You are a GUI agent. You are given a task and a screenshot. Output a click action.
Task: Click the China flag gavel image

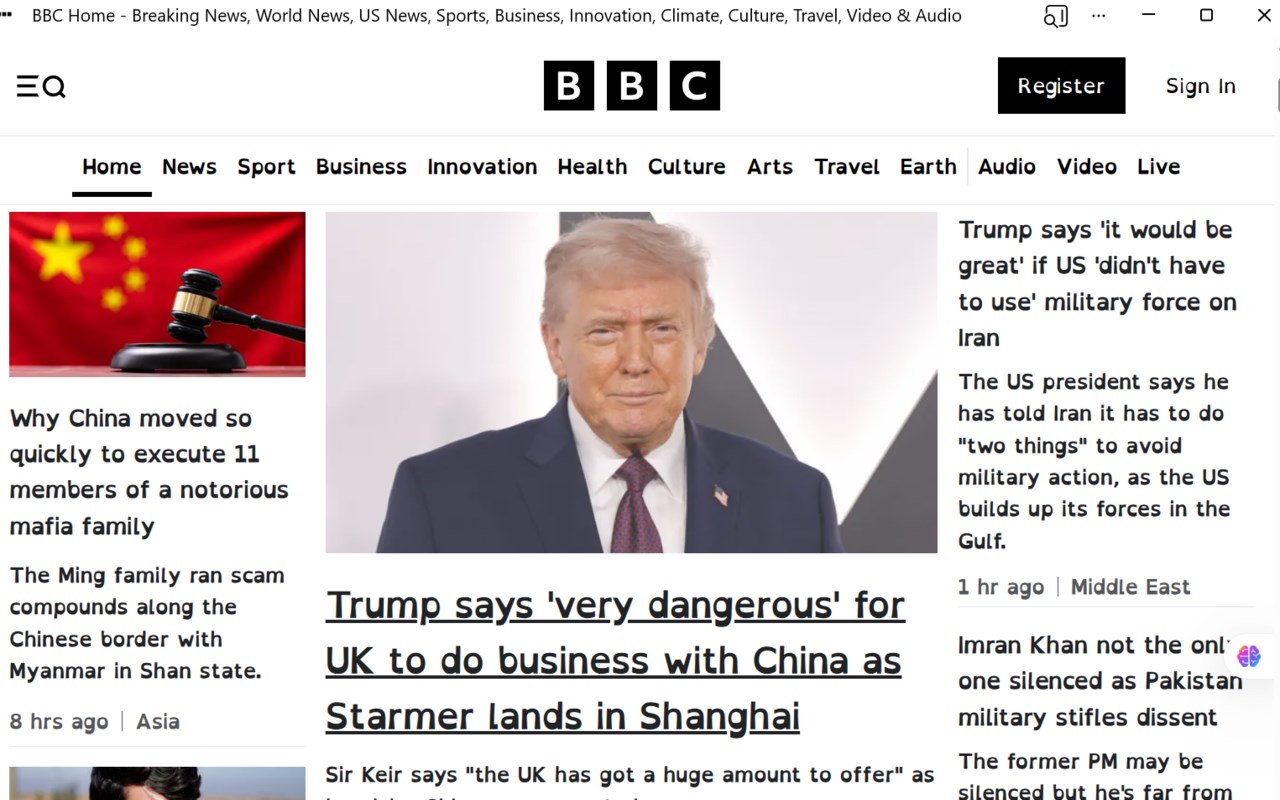[157, 294]
